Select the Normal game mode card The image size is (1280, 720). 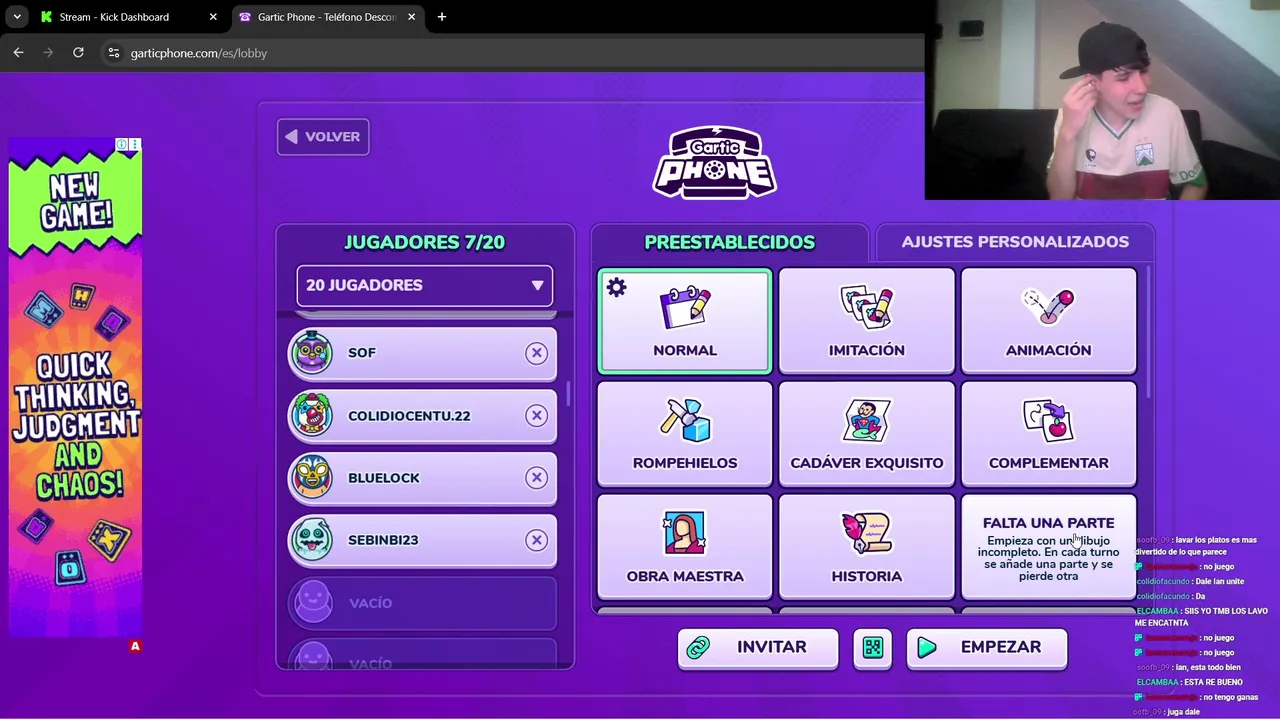coord(685,321)
